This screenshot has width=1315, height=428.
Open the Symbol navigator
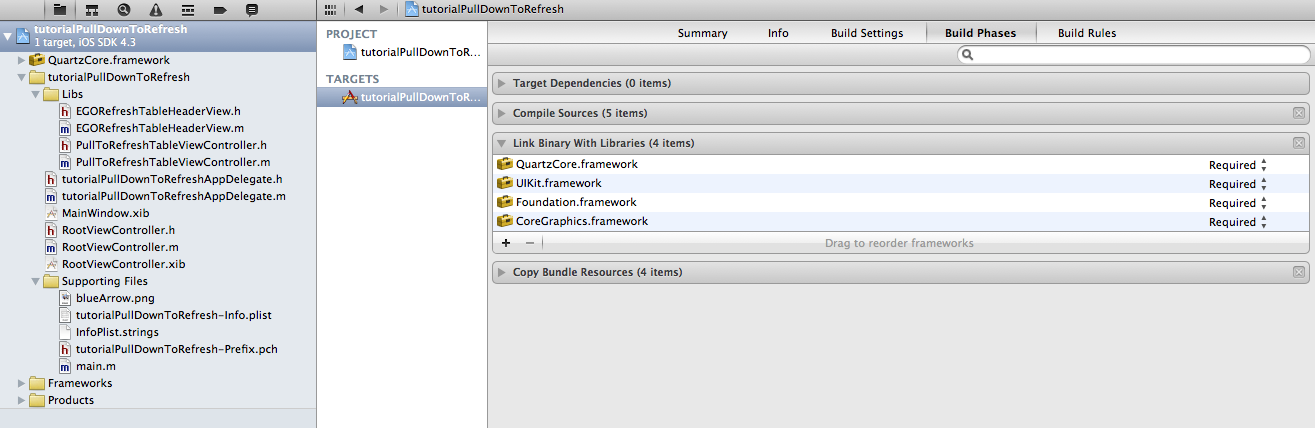tap(92, 9)
